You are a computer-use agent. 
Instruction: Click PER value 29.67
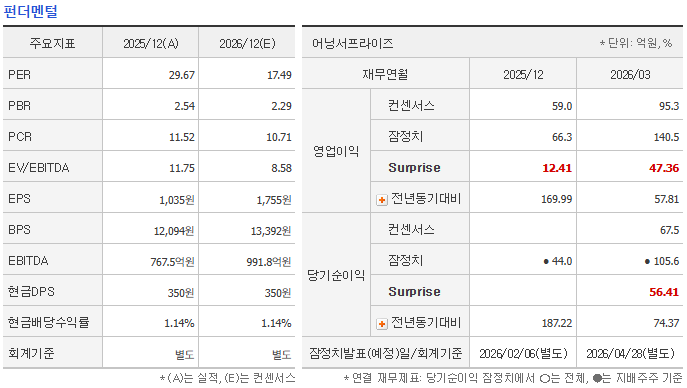[x=181, y=75]
